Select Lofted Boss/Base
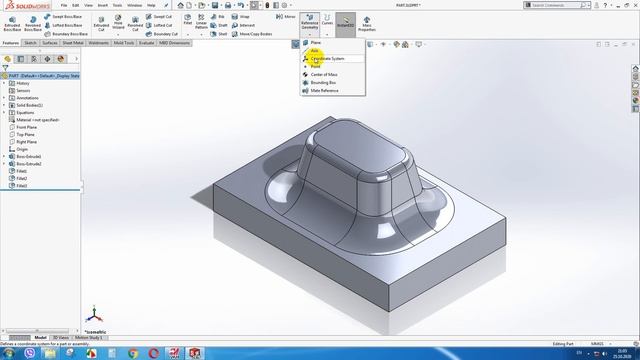Image resolution: width=640 pixels, height=360 pixels. (x=63, y=25)
